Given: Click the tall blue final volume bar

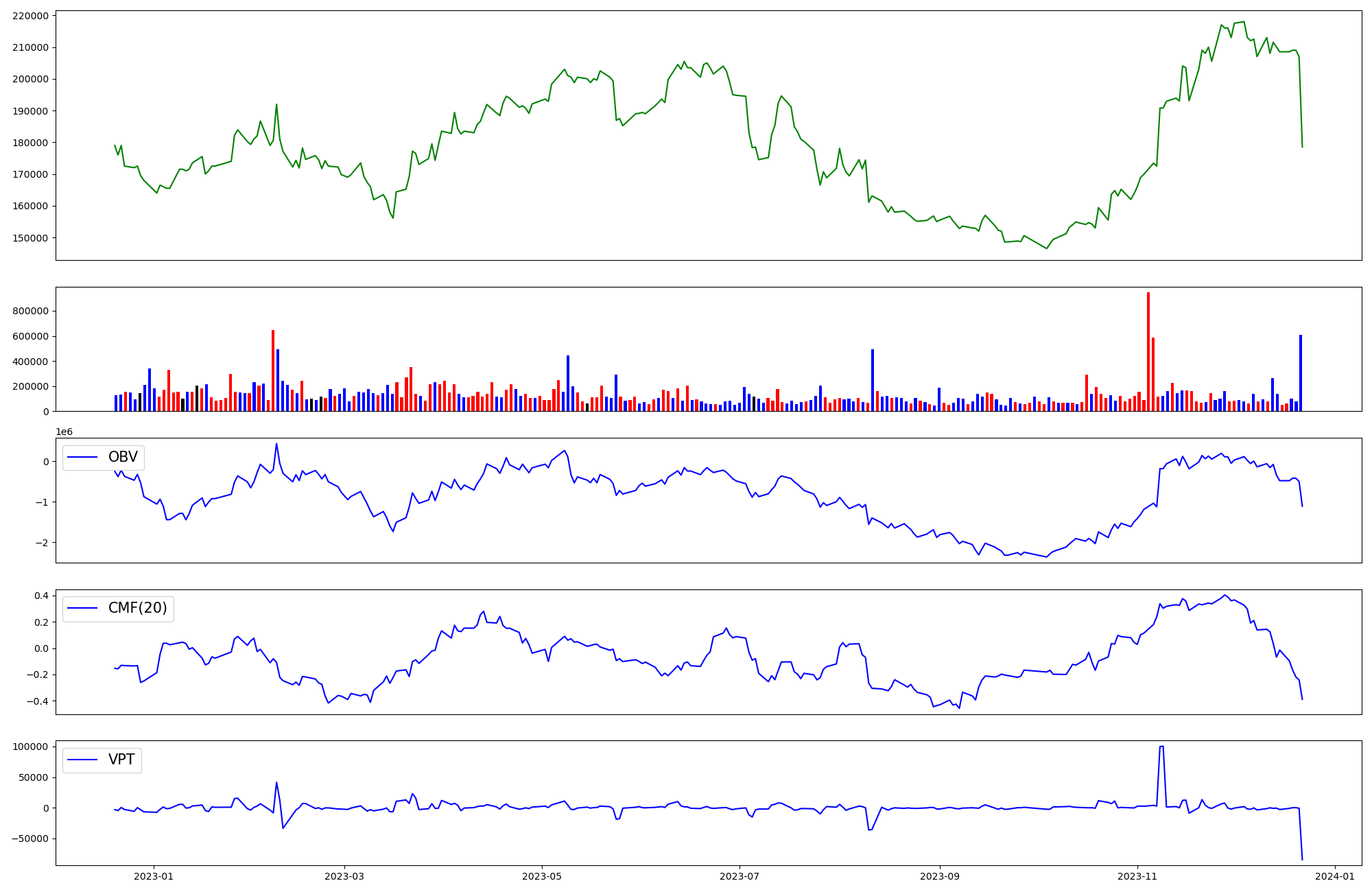Looking at the screenshot, I should [1300, 374].
